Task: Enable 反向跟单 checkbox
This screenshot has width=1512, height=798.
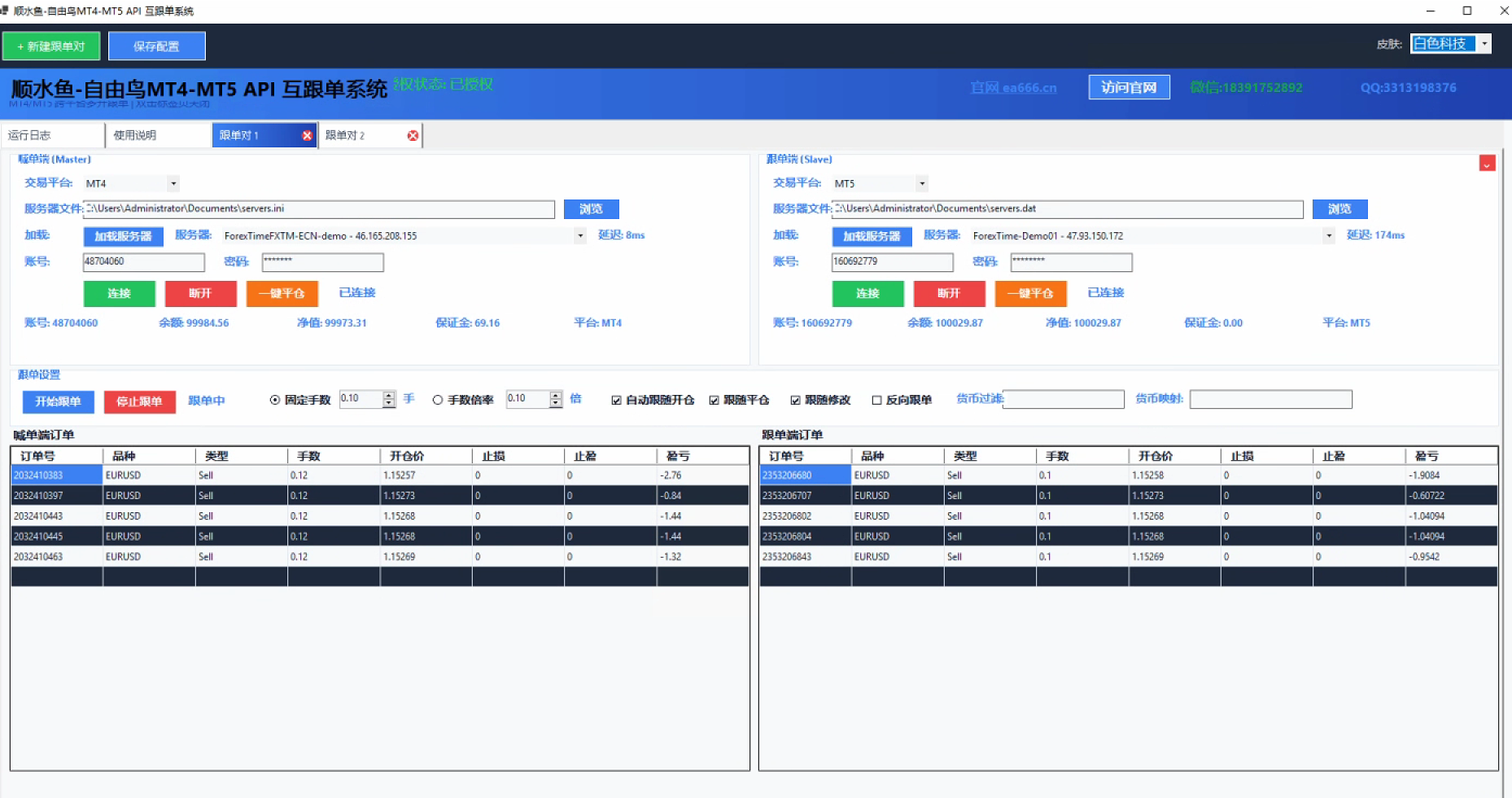Action: 876,400
